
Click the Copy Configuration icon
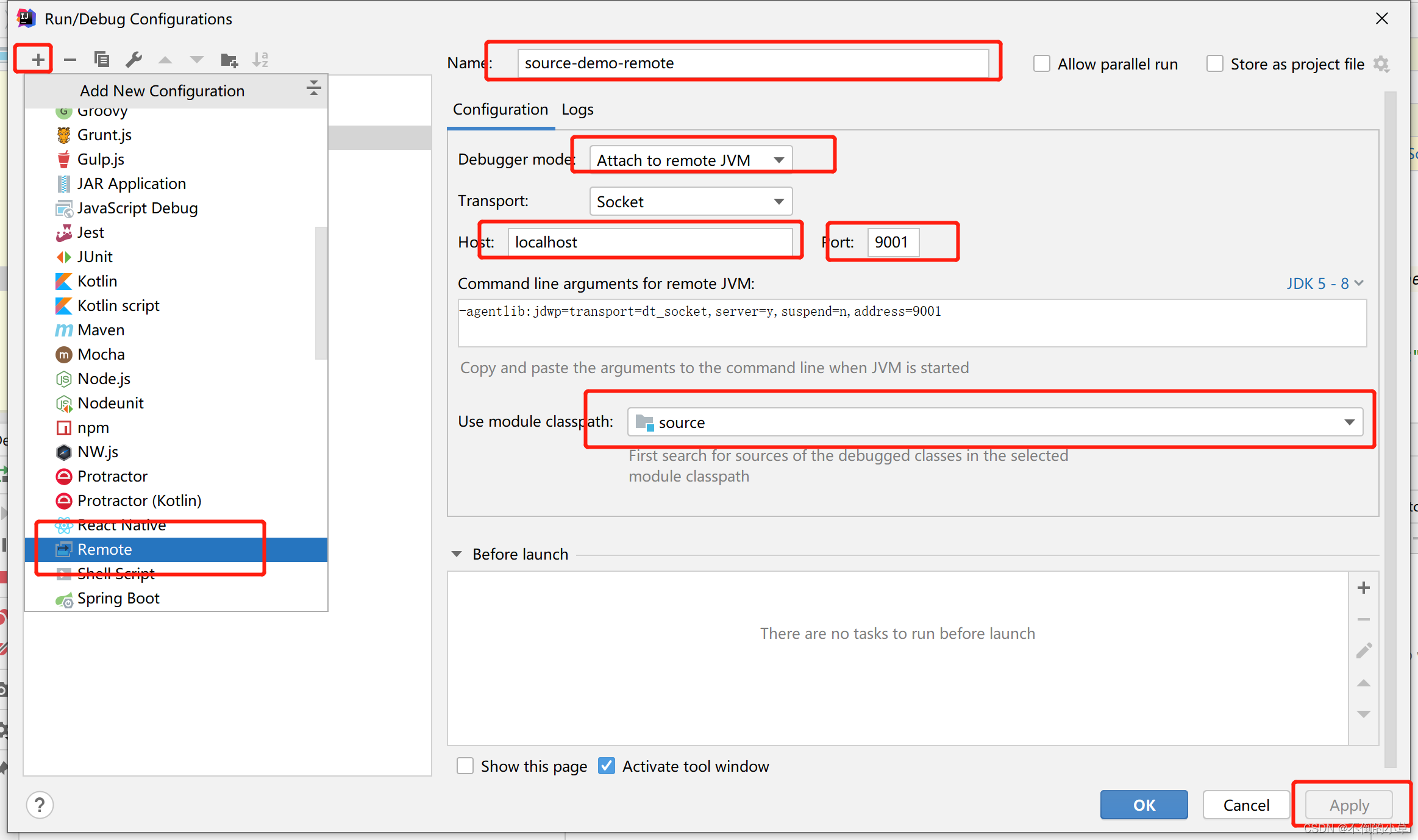pos(102,60)
